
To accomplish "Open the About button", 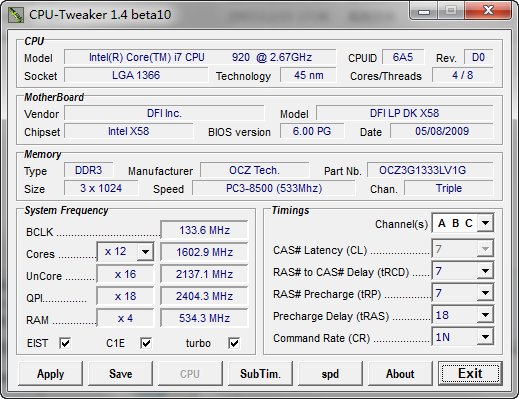I will (400, 374).
